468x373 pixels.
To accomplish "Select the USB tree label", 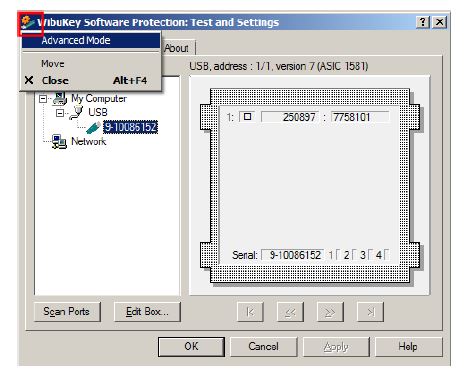I will [x=98, y=112].
